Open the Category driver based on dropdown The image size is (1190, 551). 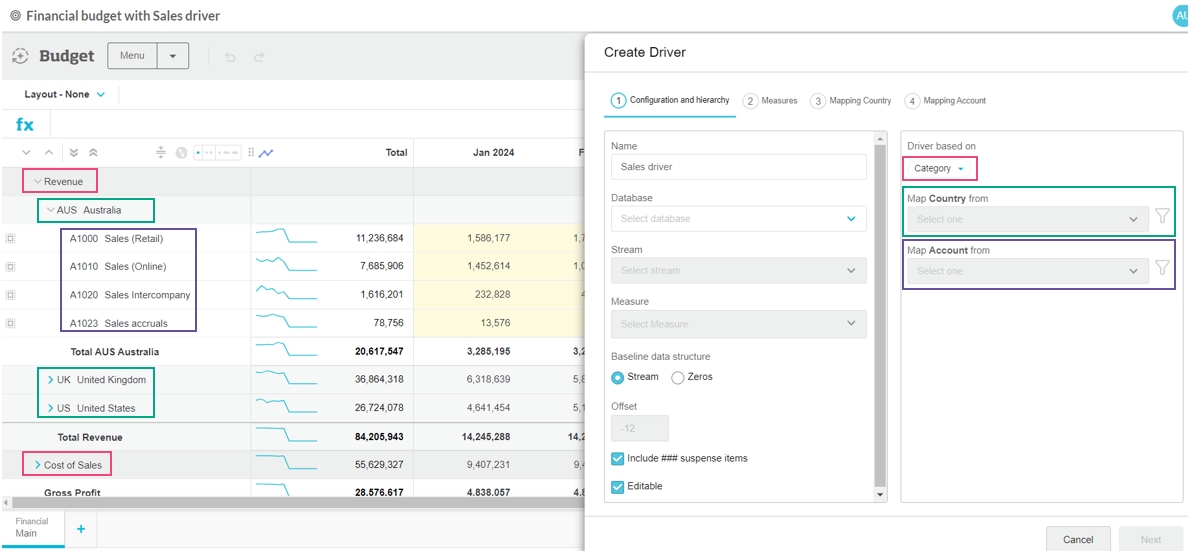(939, 169)
